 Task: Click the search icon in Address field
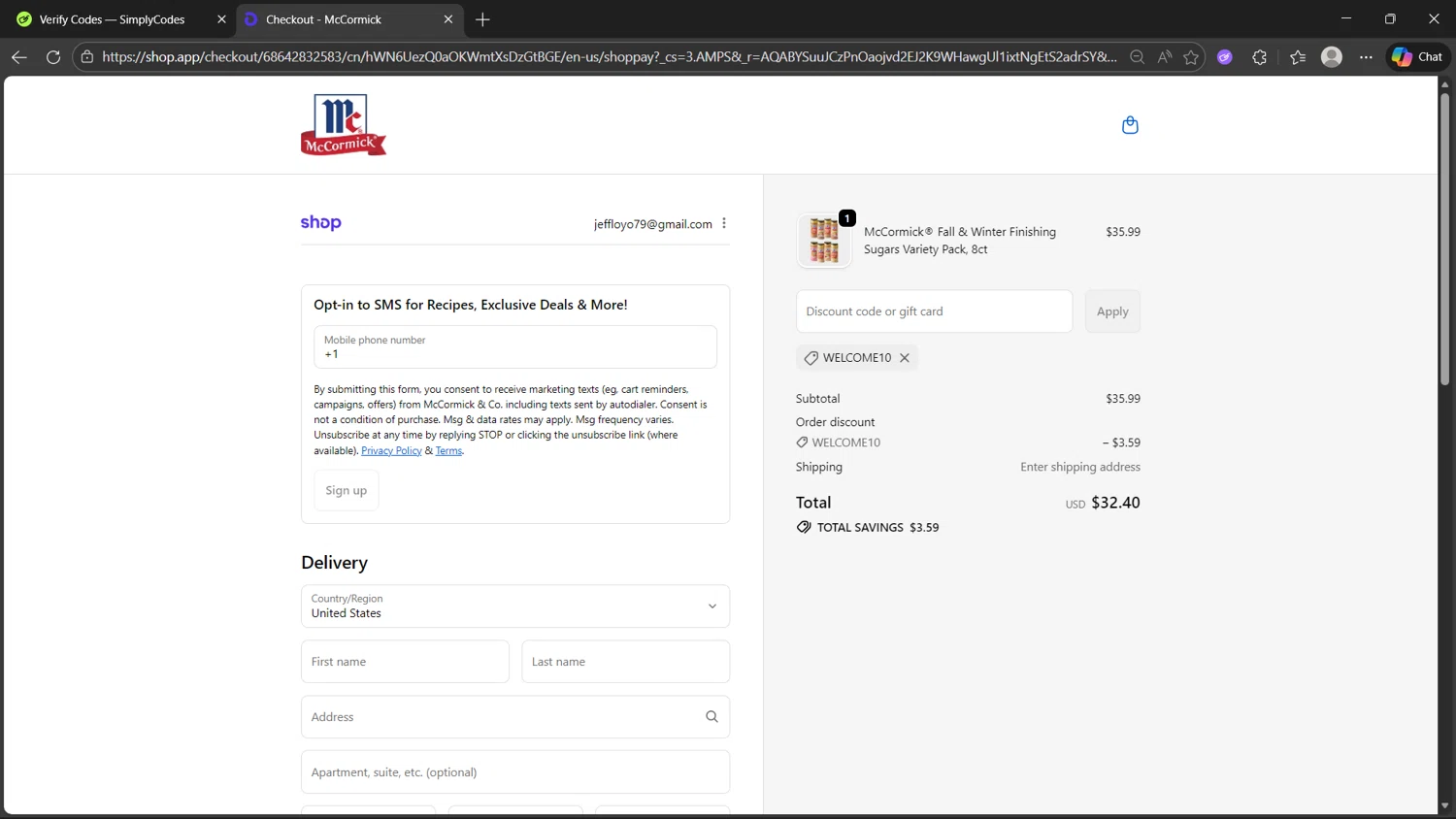711,717
